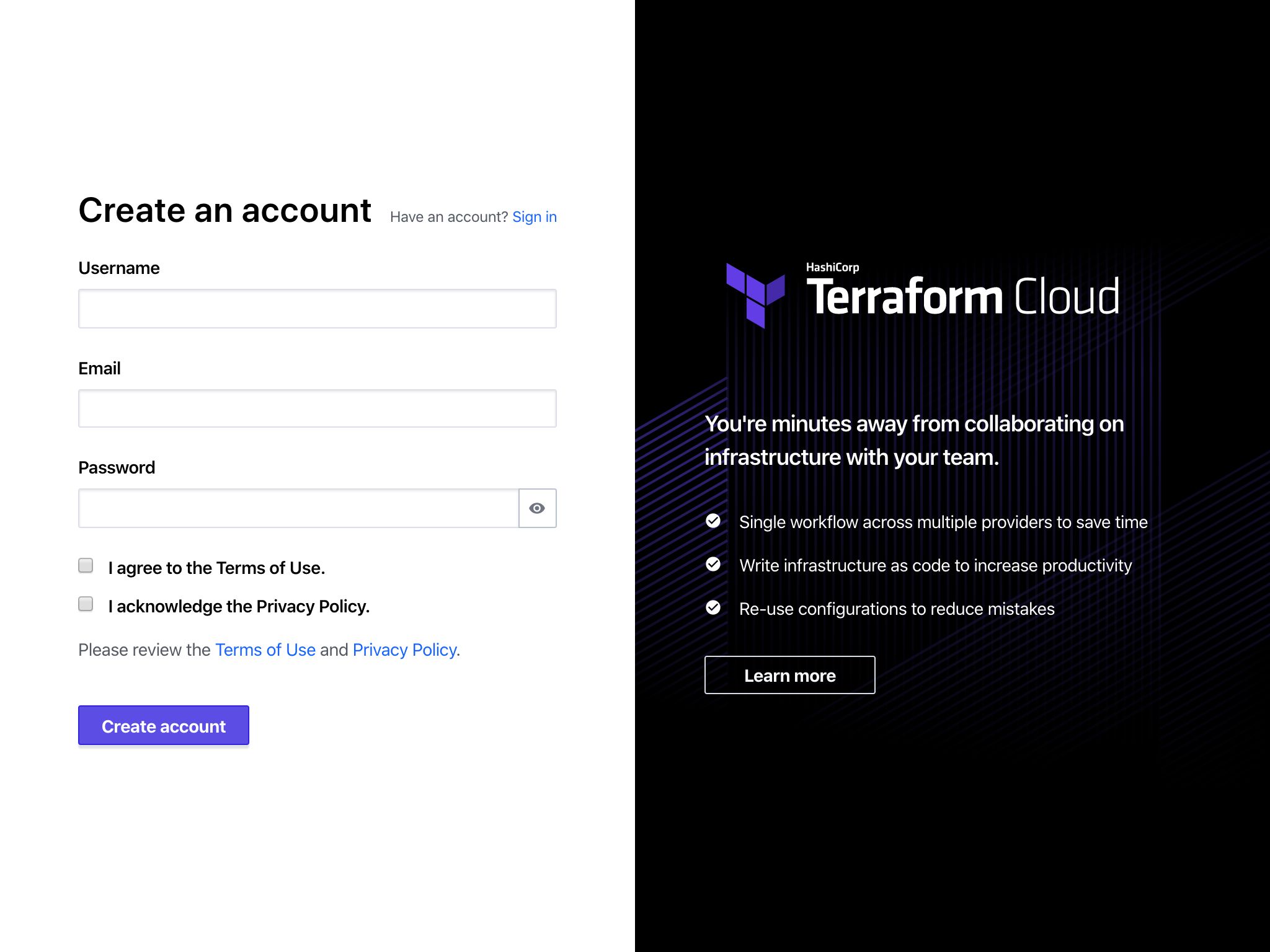Toggle password visibility eye icon
The width and height of the screenshot is (1270, 952).
pyautogui.click(x=537, y=508)
